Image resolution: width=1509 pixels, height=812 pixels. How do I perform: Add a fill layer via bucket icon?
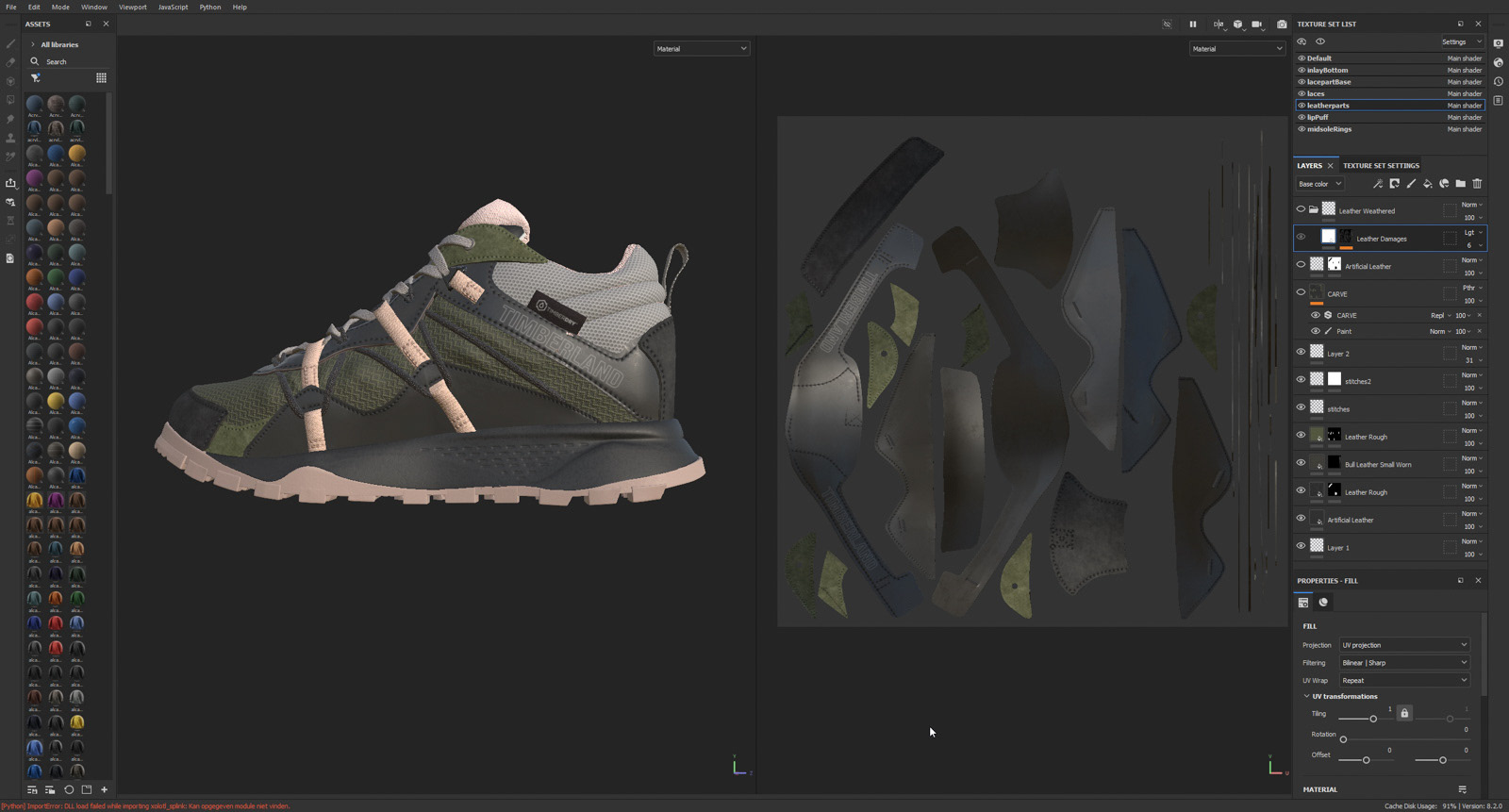tap(1427, 184)
